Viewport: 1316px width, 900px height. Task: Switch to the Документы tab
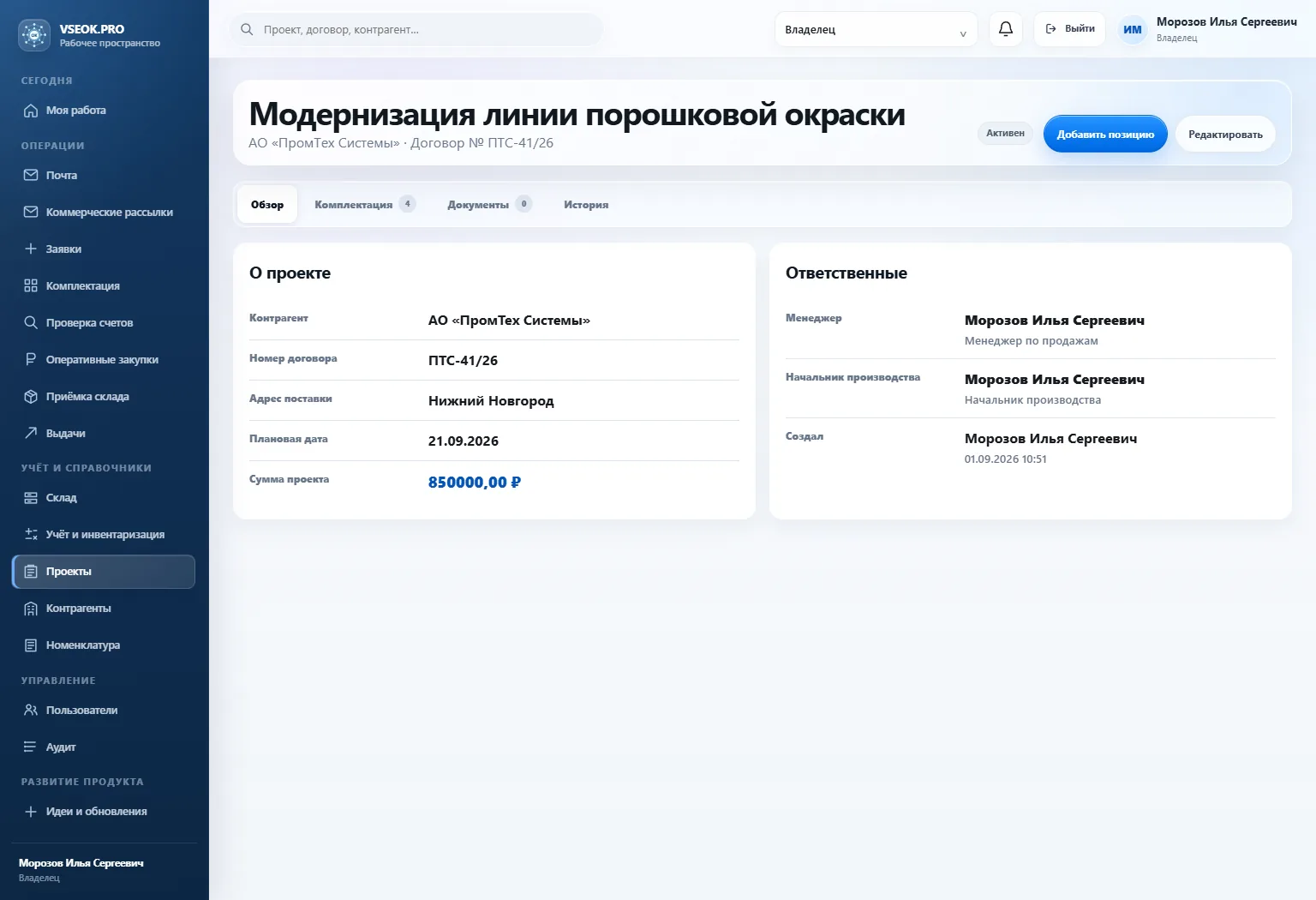[489, 205]
